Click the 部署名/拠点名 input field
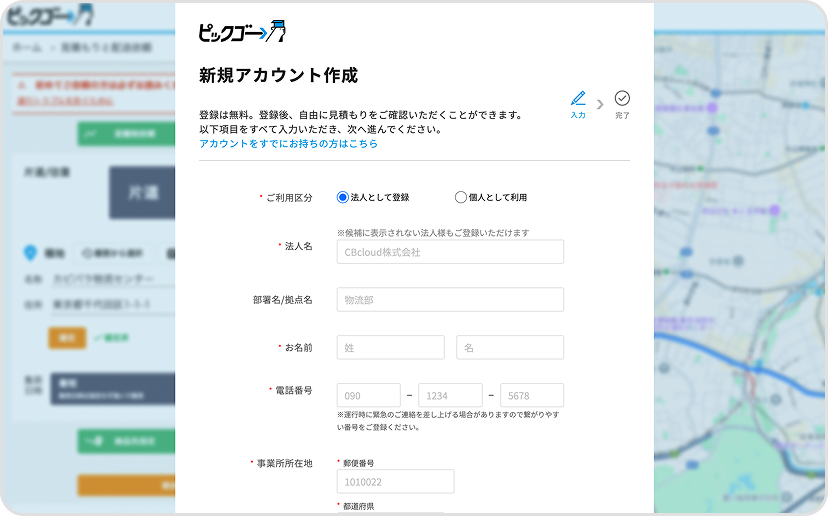The height and width of the screenshot is (516, 828). (450, 300)
